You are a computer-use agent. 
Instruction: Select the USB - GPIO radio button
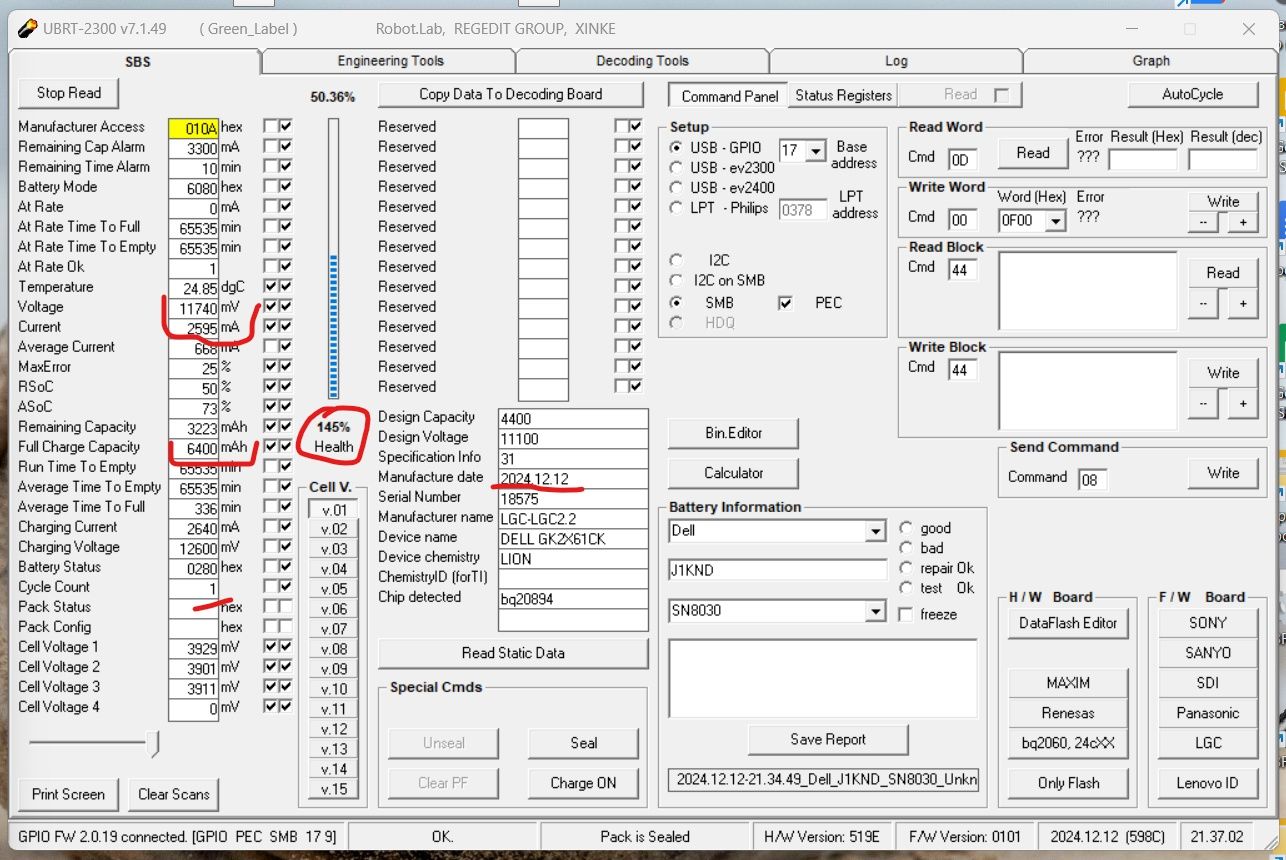pyautogui.click(x=677, y=148)
